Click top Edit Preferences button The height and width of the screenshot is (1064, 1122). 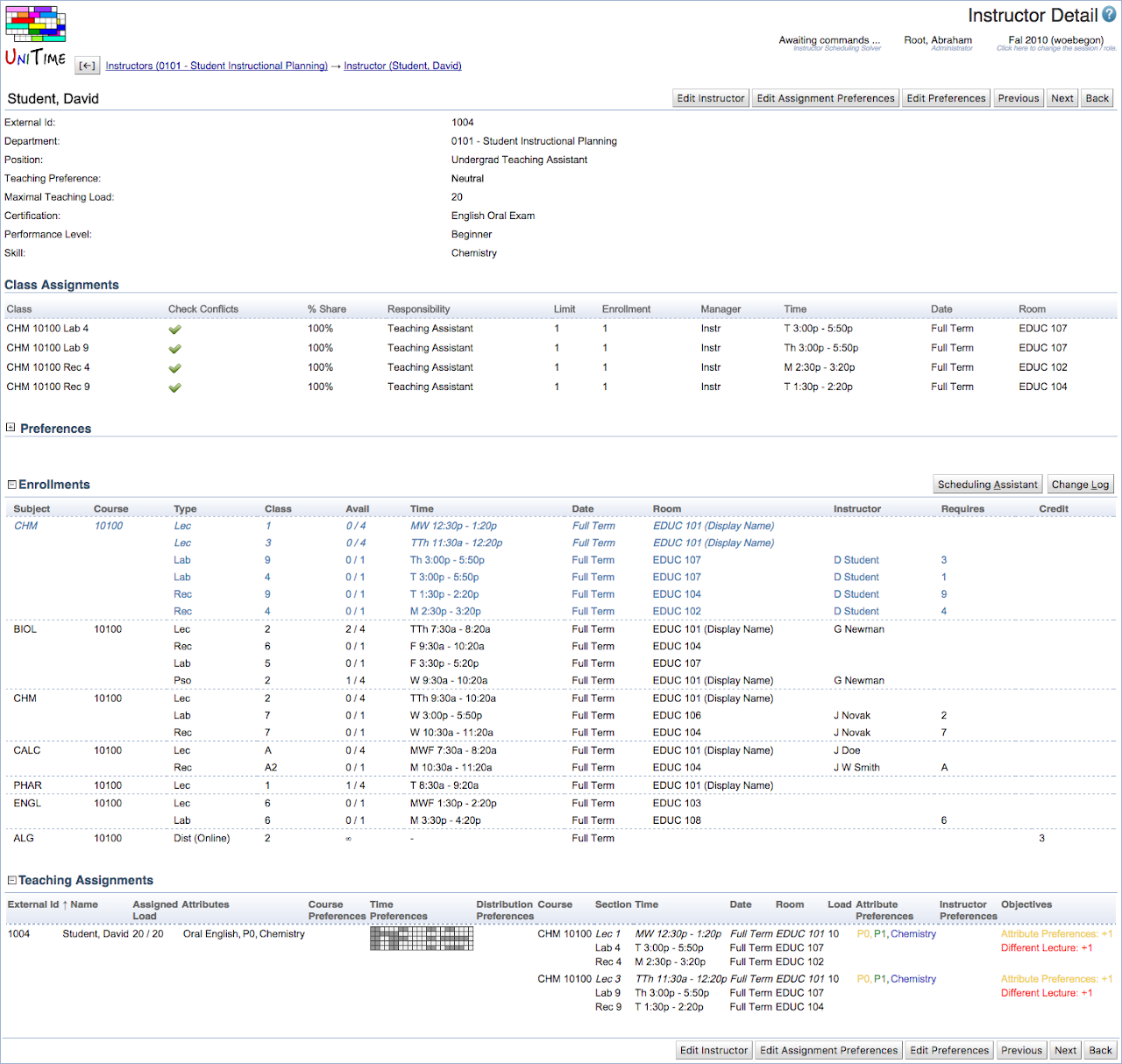(946, 98)
